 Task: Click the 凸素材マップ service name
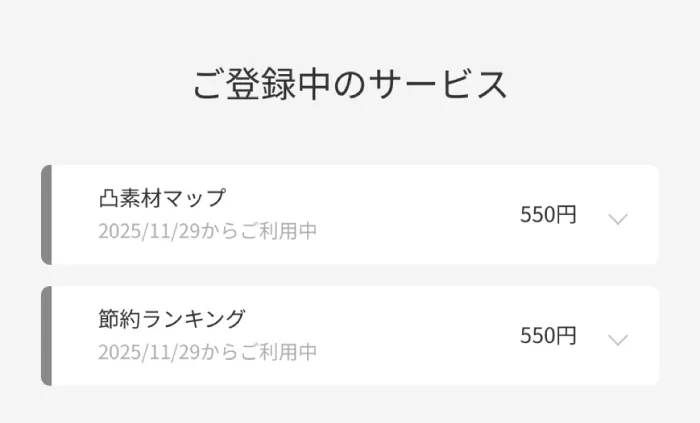tap(162, 197)
